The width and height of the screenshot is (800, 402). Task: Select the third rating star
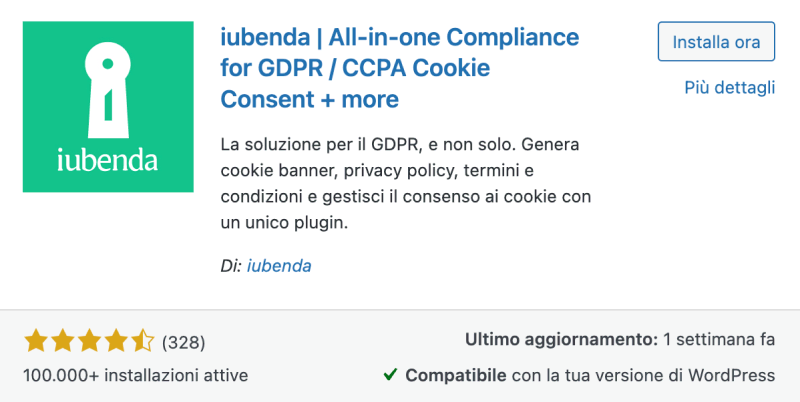(90, 342)
